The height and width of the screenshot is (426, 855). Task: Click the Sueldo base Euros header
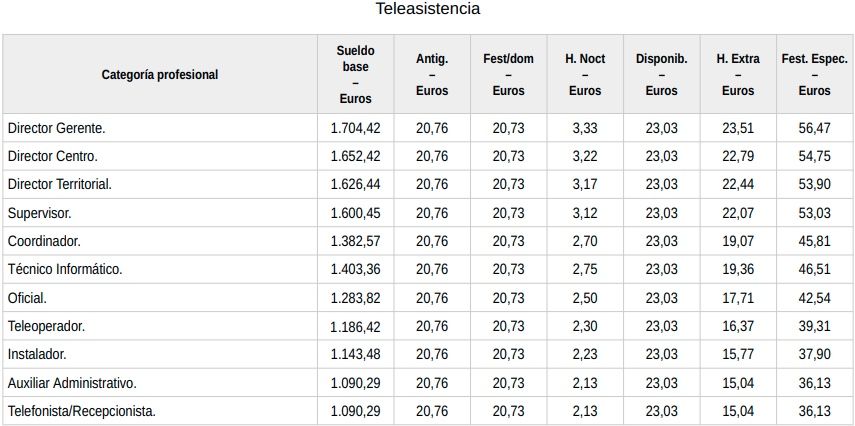point(355,75)
